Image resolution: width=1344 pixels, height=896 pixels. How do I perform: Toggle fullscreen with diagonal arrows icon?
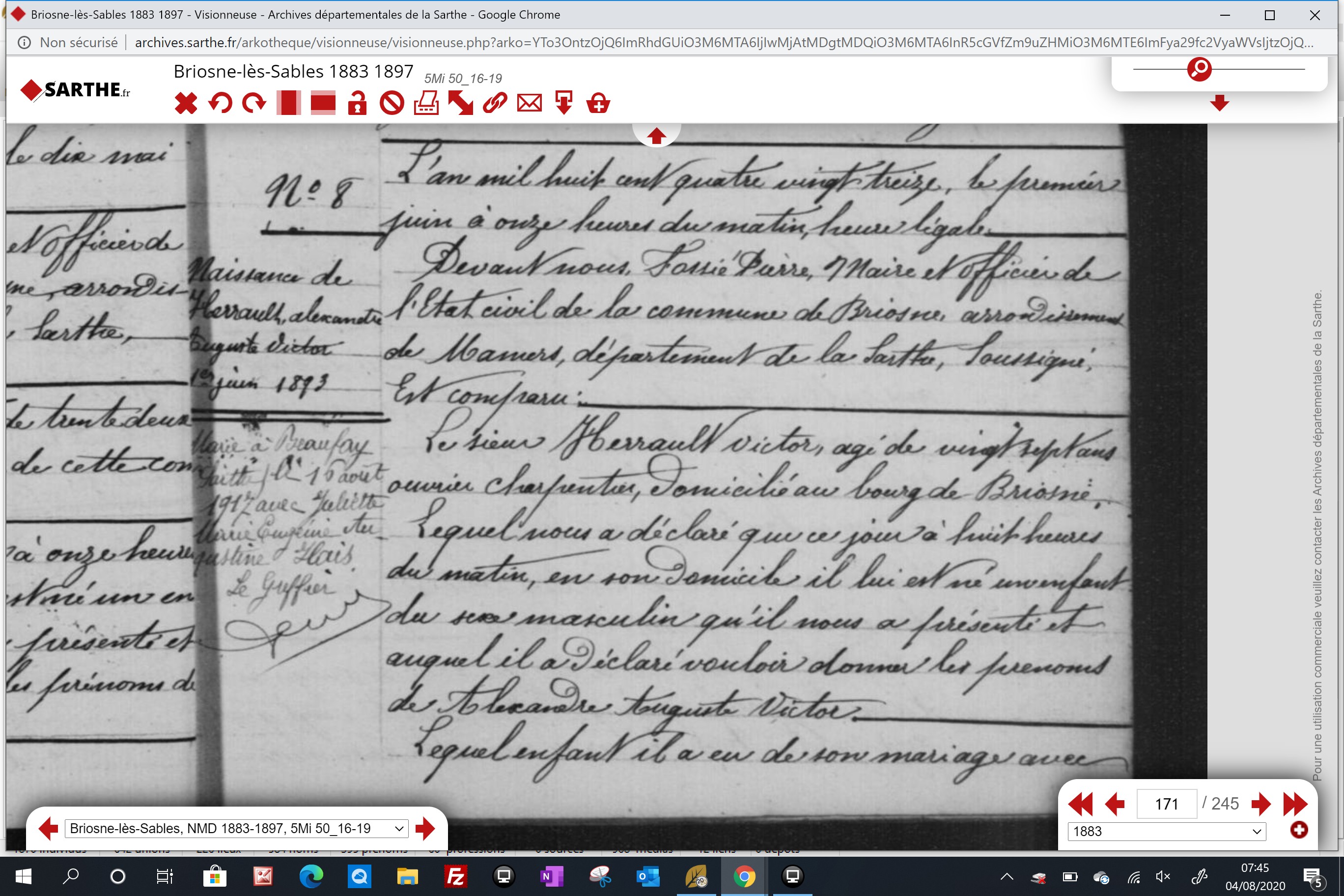coord(461,104)
